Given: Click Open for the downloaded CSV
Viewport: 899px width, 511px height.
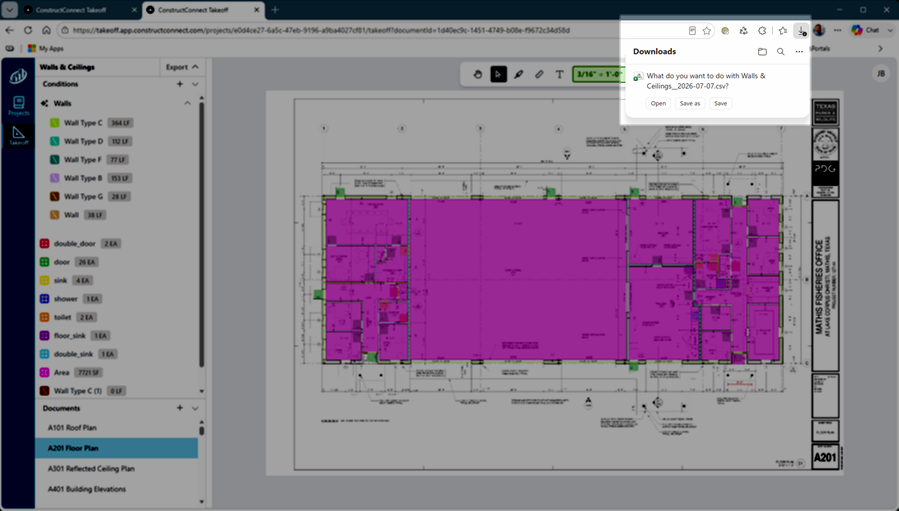Looking at the screenshot, I should (x=658, y=103).
